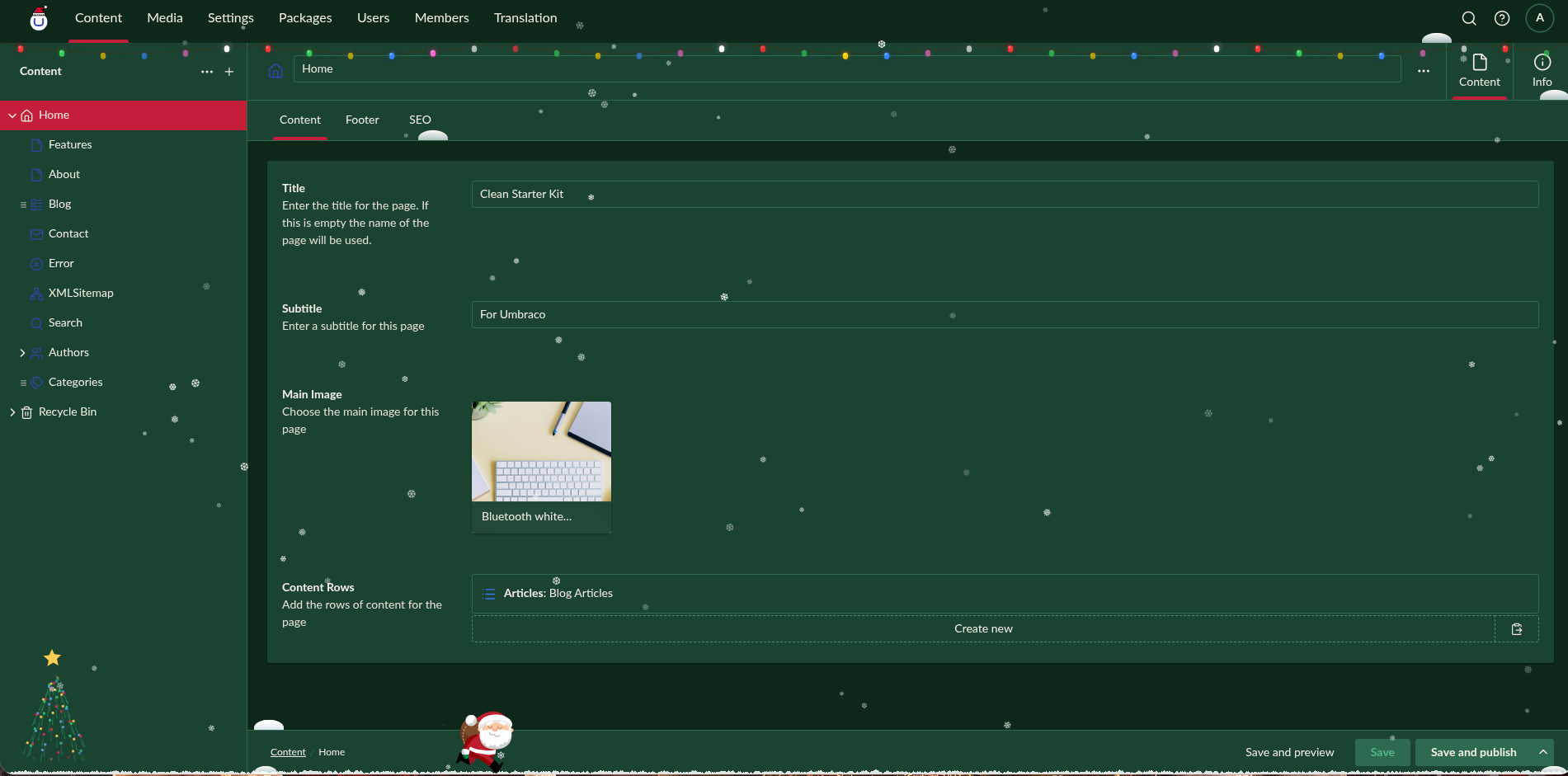Expand the Authors tree node

tap(23, 352)
